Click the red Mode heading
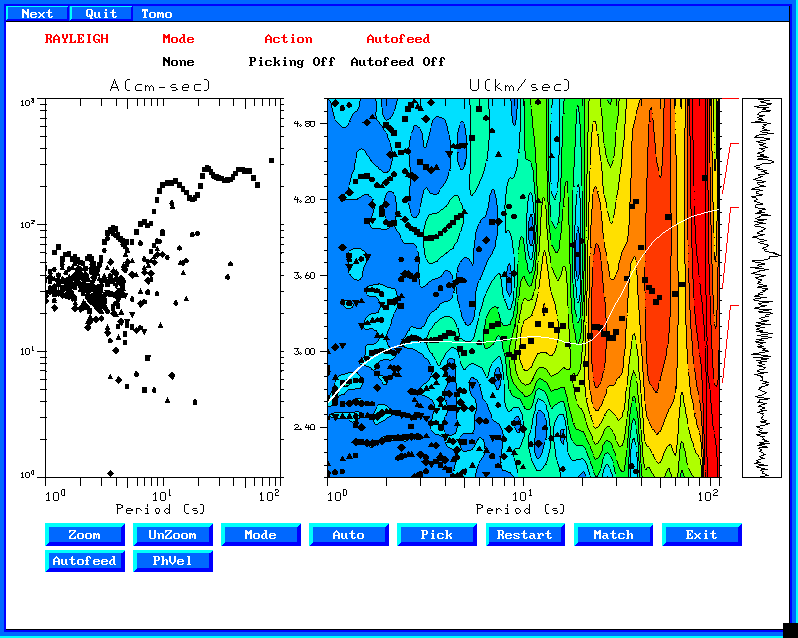 click(x=178, y=39)
